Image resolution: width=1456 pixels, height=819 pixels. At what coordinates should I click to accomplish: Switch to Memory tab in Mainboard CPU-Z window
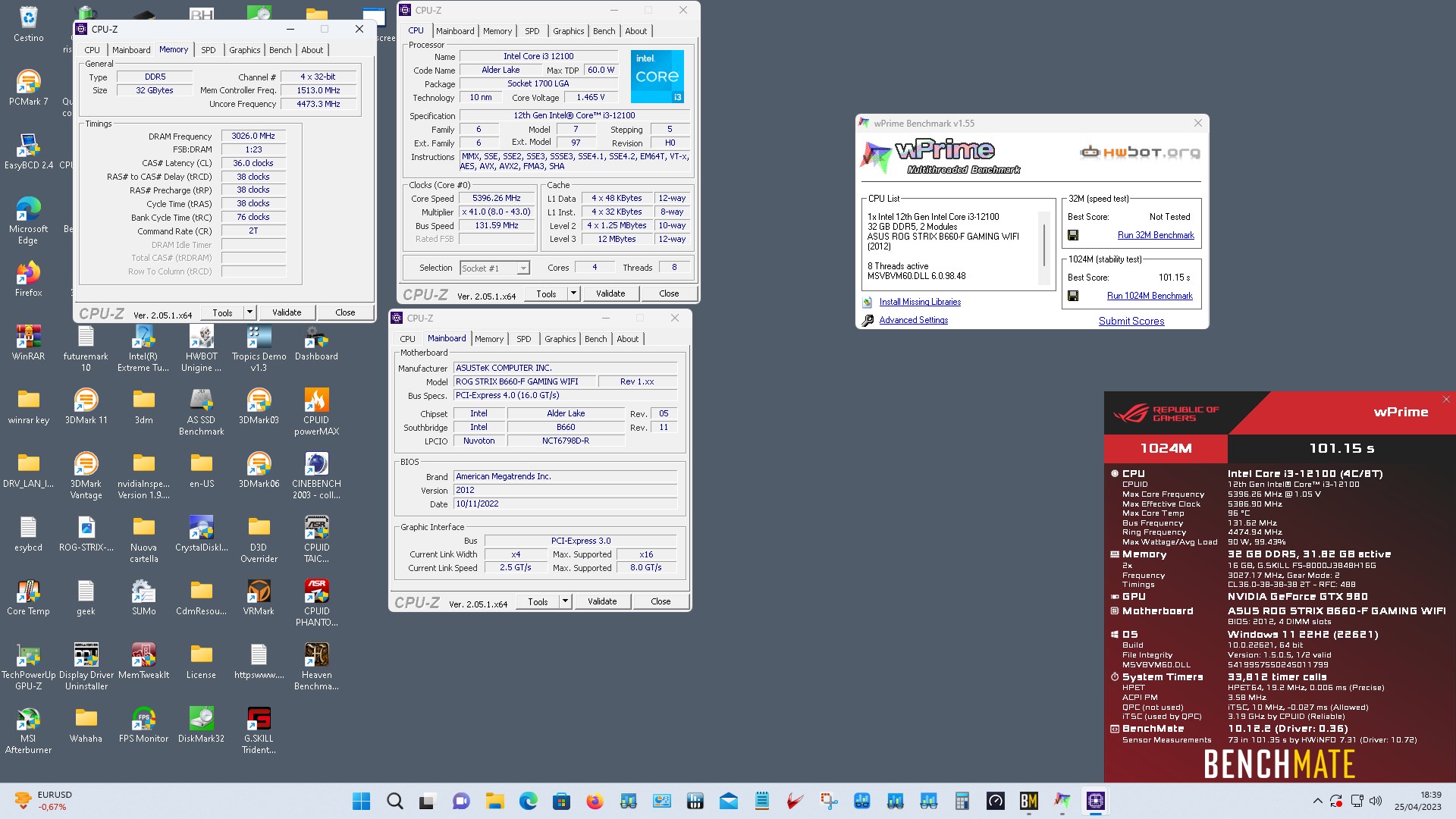click(x=489, y=339)
